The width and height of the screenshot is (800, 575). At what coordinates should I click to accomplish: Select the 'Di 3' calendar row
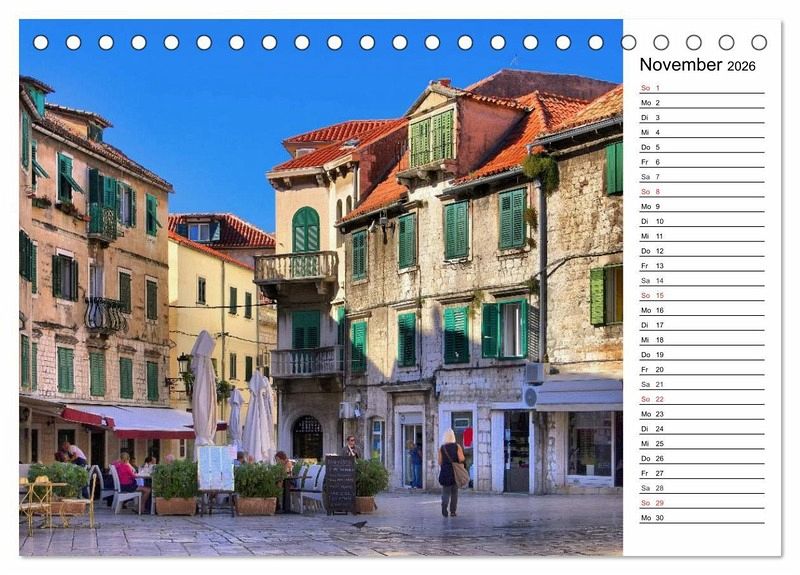click(x=702, y=117)
